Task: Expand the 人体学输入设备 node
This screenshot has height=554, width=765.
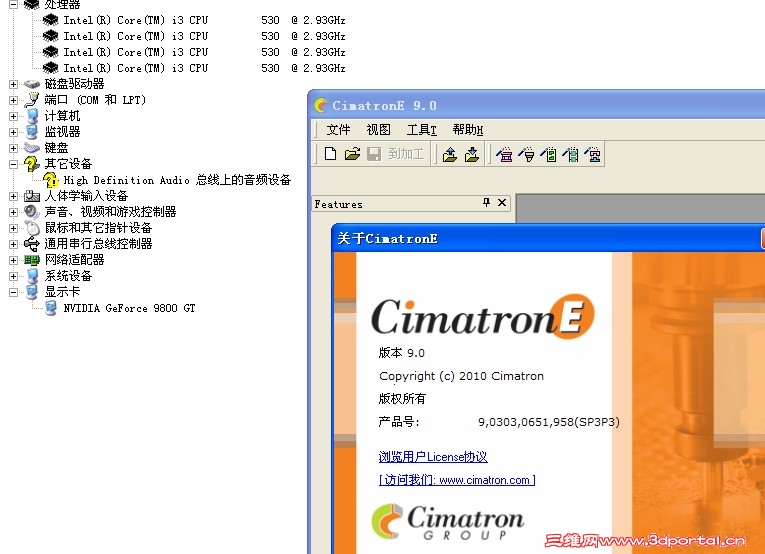Action: (x=14, y=196)
